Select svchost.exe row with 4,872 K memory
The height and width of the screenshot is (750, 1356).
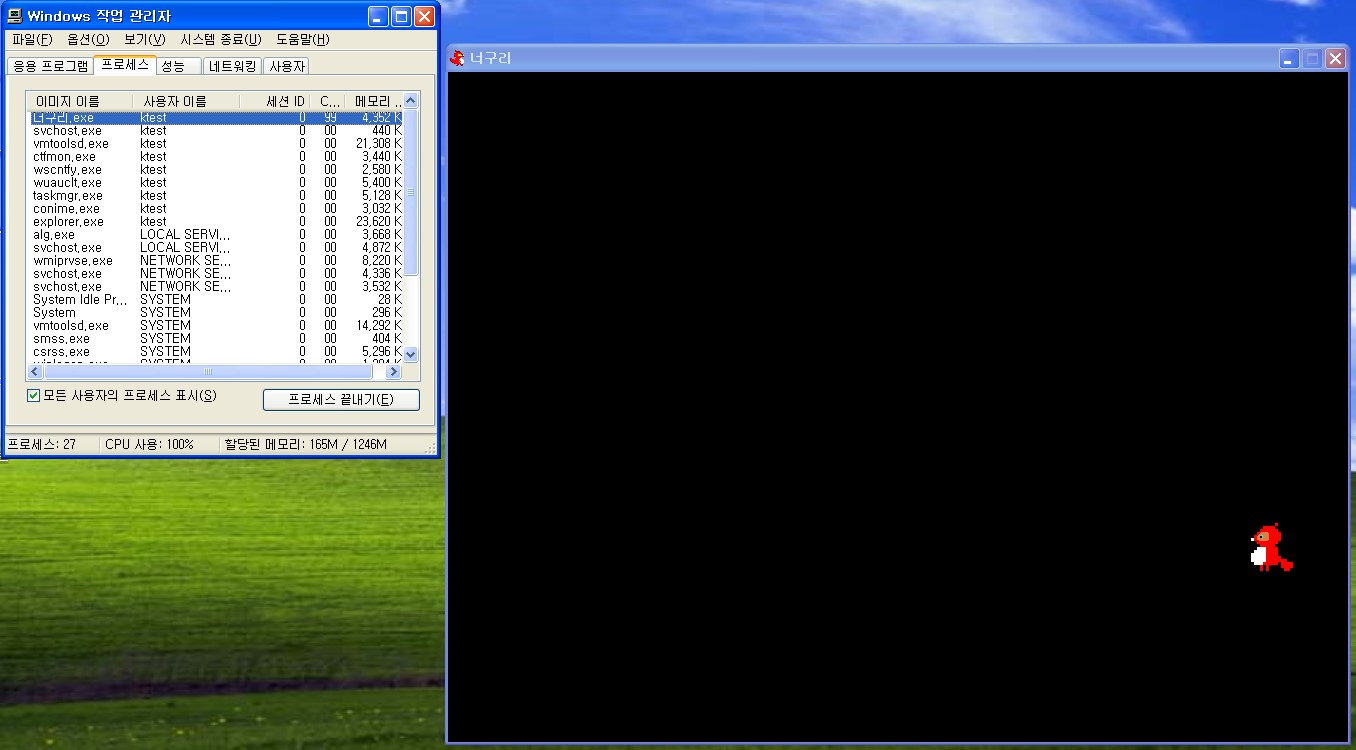(x=215, y=247)
